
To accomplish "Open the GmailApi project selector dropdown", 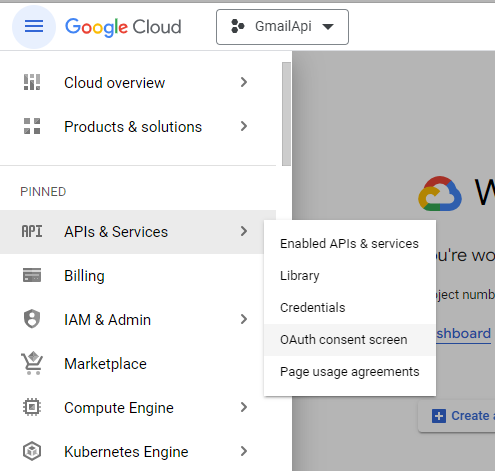I will pos(282,27).
